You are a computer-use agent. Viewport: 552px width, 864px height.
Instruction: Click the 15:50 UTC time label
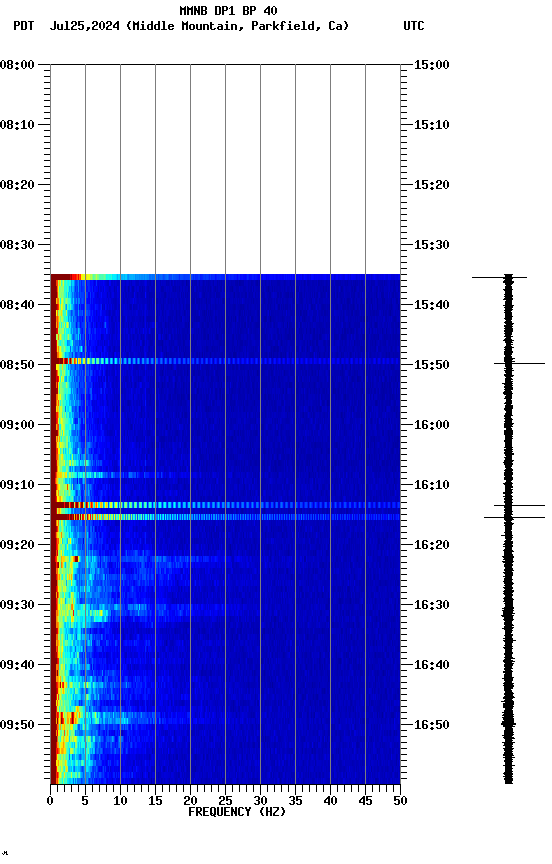(432, 365)
